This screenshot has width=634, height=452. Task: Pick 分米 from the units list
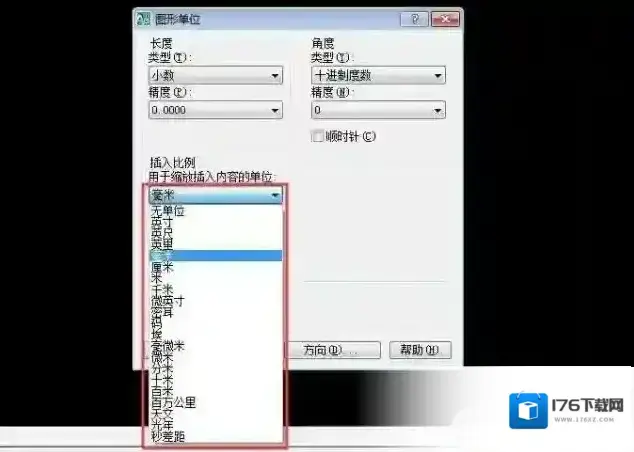[216, 368]
